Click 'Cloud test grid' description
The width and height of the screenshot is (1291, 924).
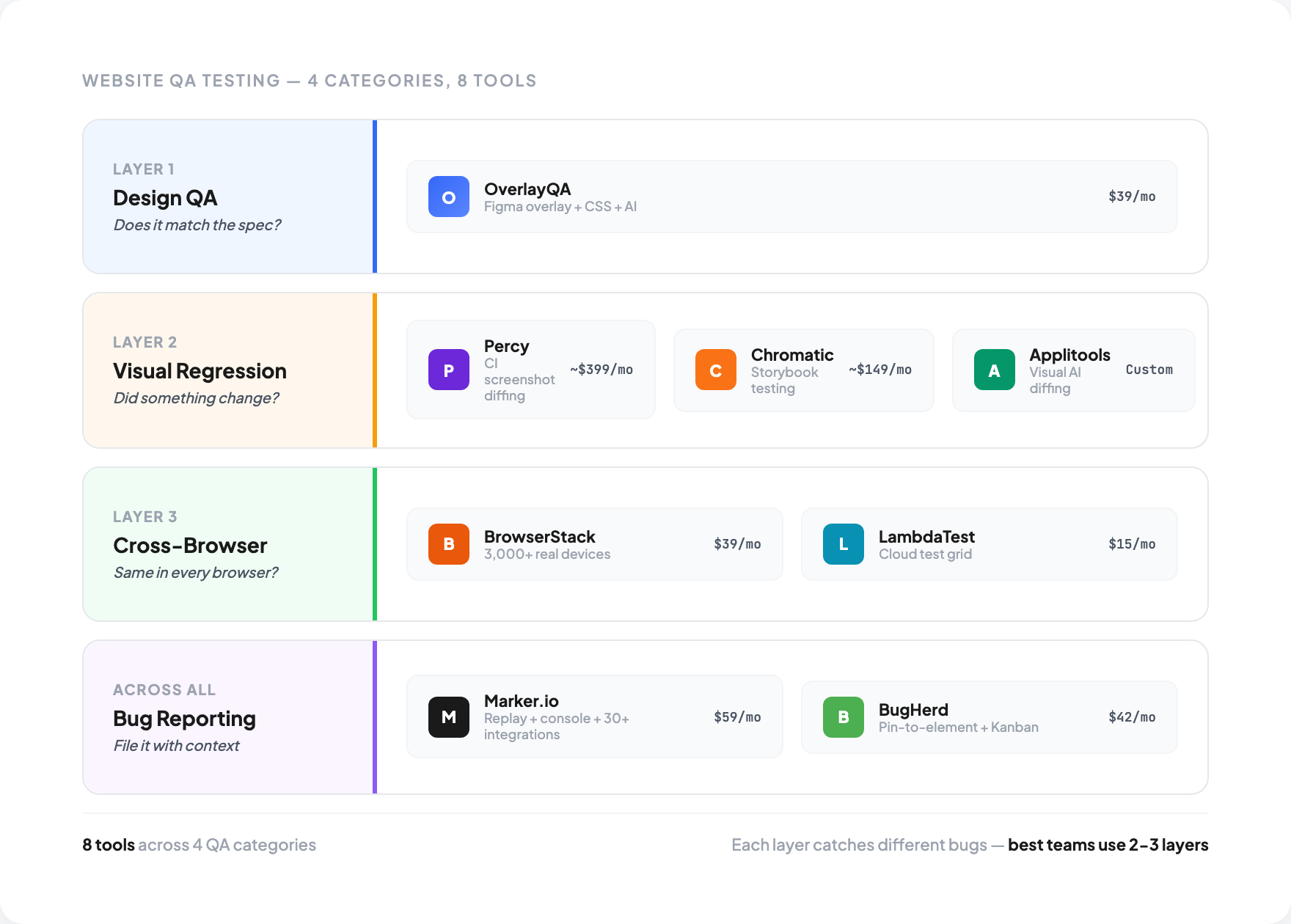[926, 554]
